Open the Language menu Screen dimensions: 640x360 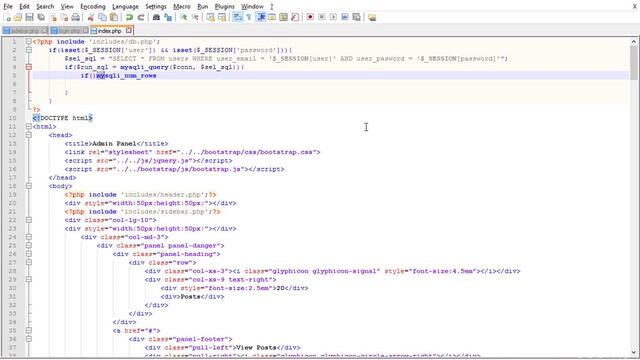(x=125, y=7)
